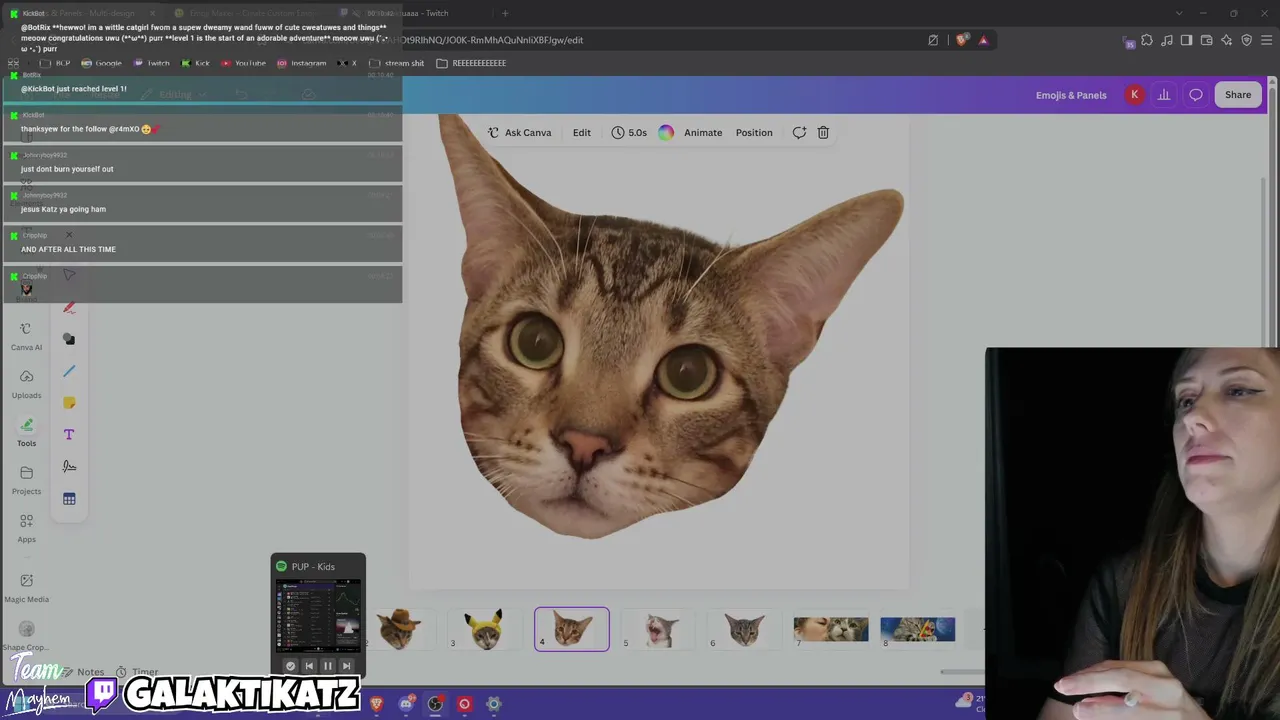Select the signature draw tool
This screenshot has width=1280, height=720.
[69, 467]
